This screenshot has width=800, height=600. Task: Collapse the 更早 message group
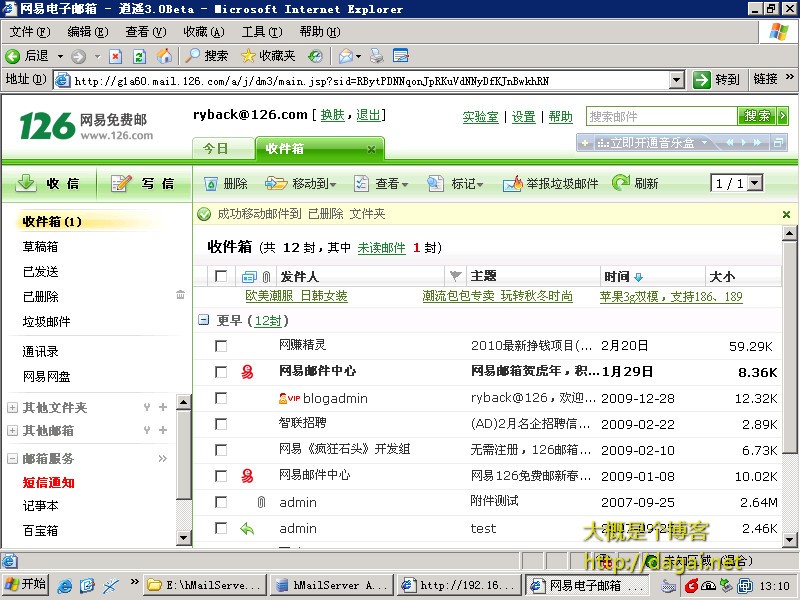click(x=203, y=321)
